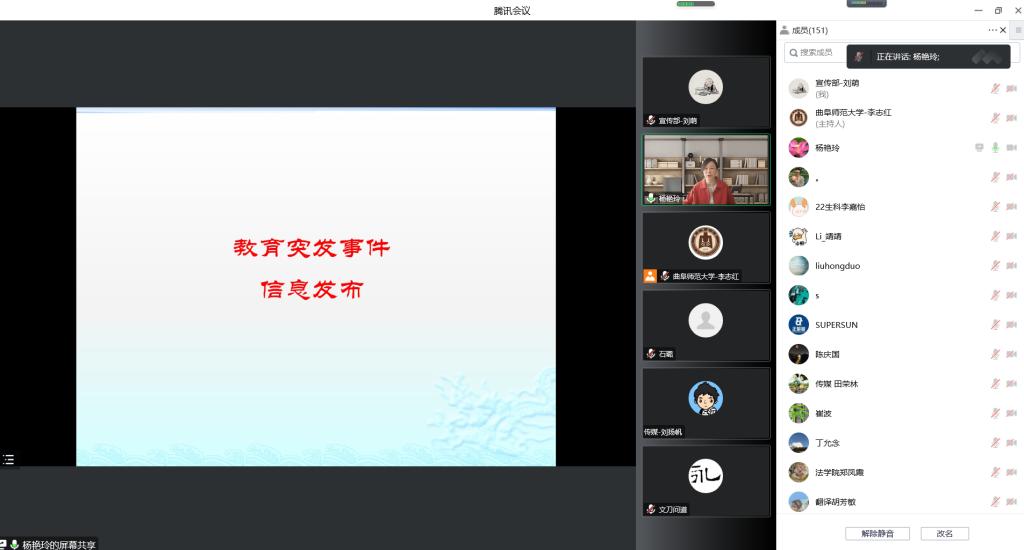Expand the hamburger menu at the panel's top-right
This screenshot has height=550, width=1024.
tap(1018, 30)
